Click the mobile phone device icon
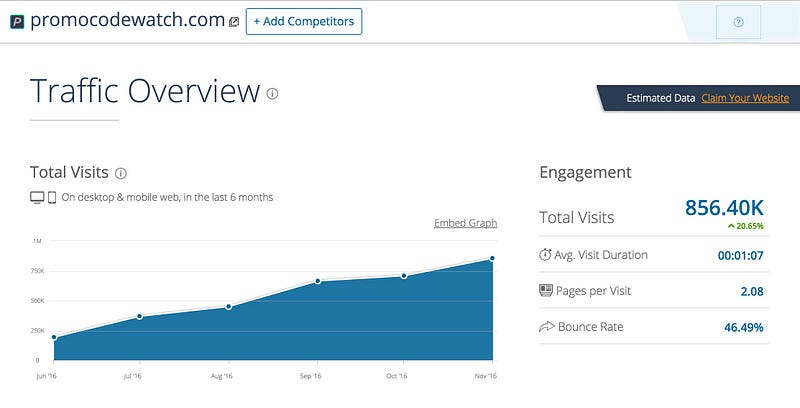Screen dimensions: 800x408 [x=52, y=197]
